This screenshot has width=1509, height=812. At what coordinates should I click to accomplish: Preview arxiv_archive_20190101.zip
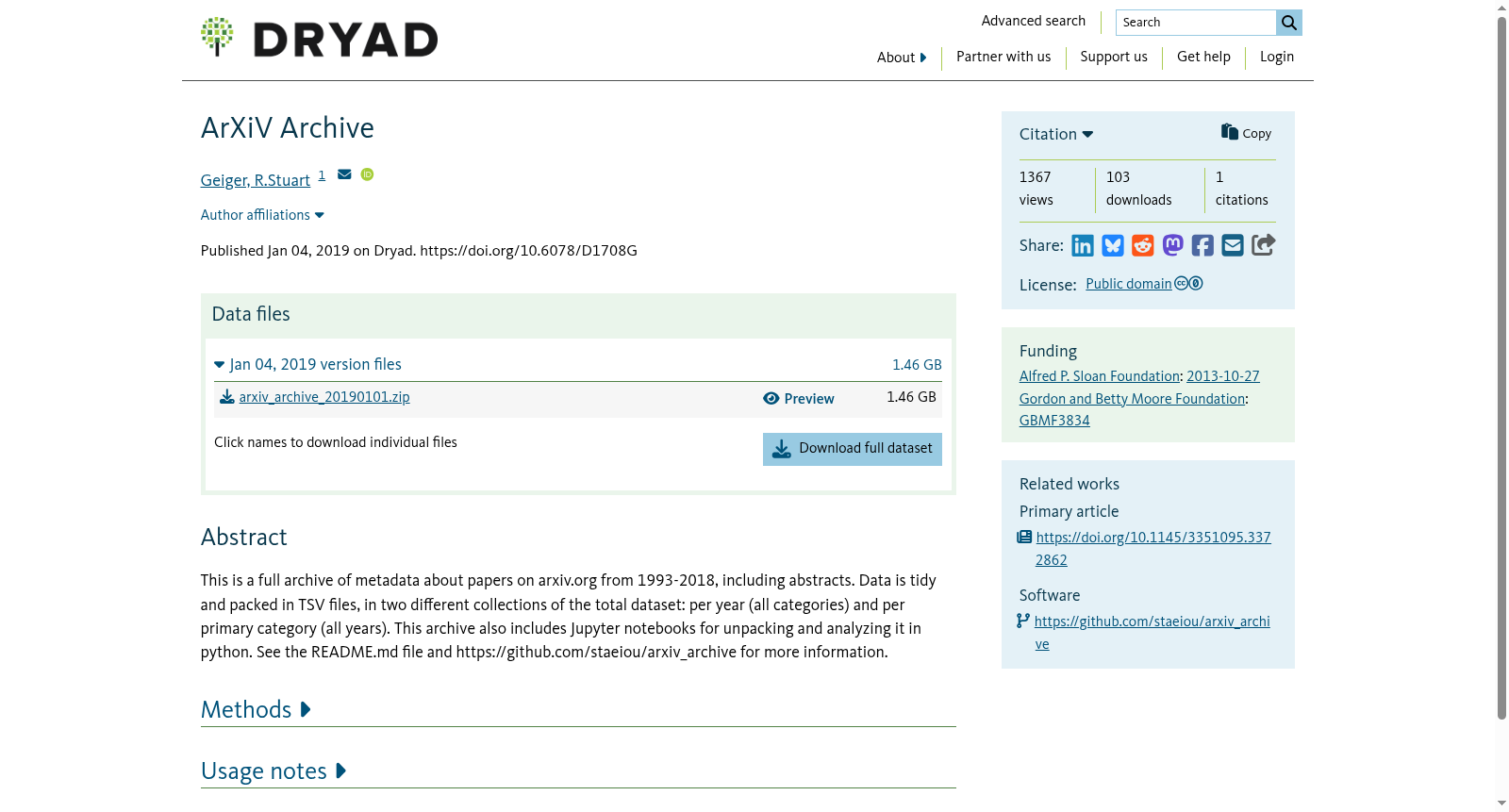[x=799, y=399]
